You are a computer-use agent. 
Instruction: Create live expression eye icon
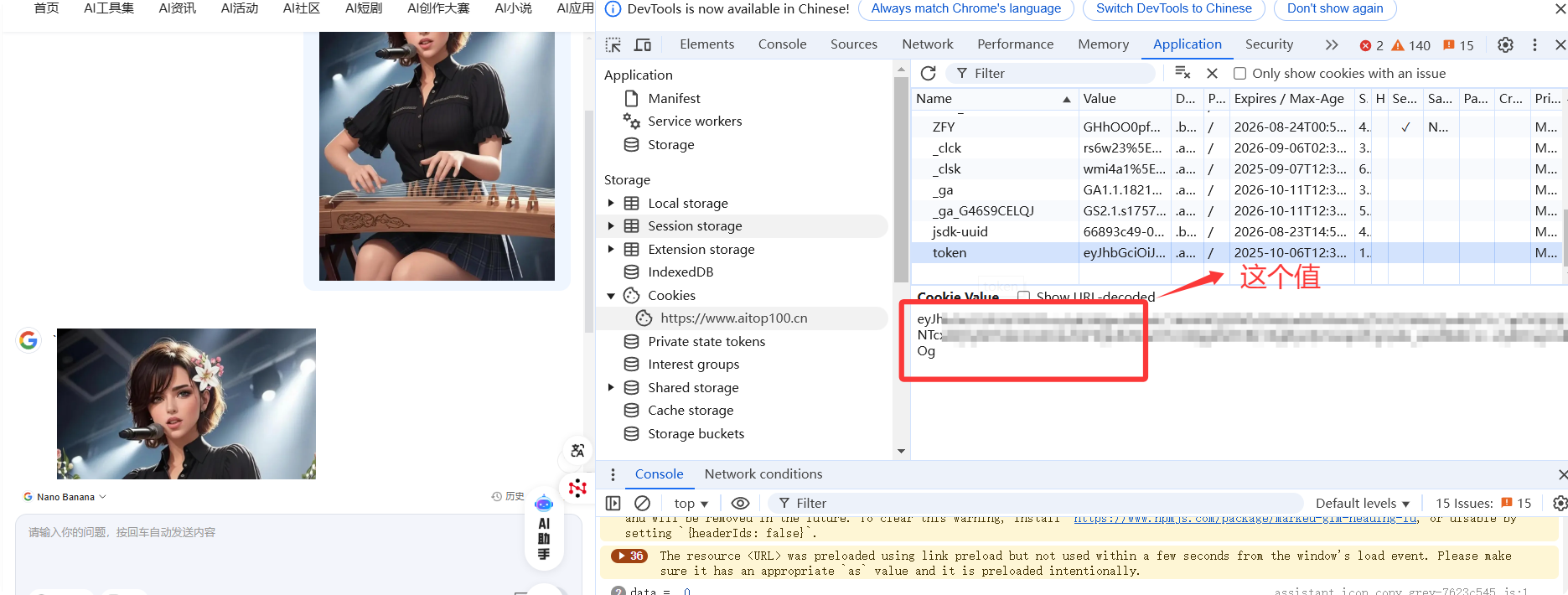click(740, 503)
